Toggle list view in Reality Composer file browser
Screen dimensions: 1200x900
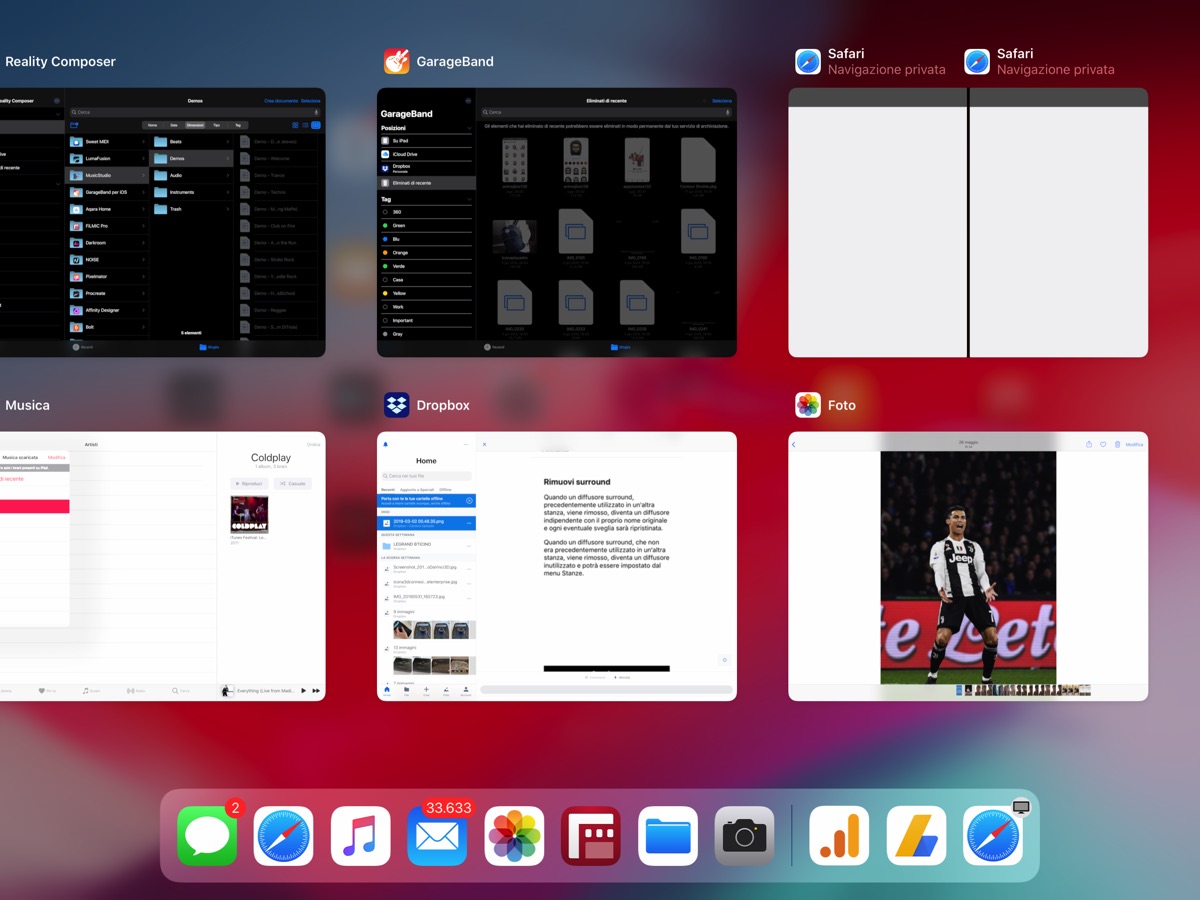tap(305, 125)
